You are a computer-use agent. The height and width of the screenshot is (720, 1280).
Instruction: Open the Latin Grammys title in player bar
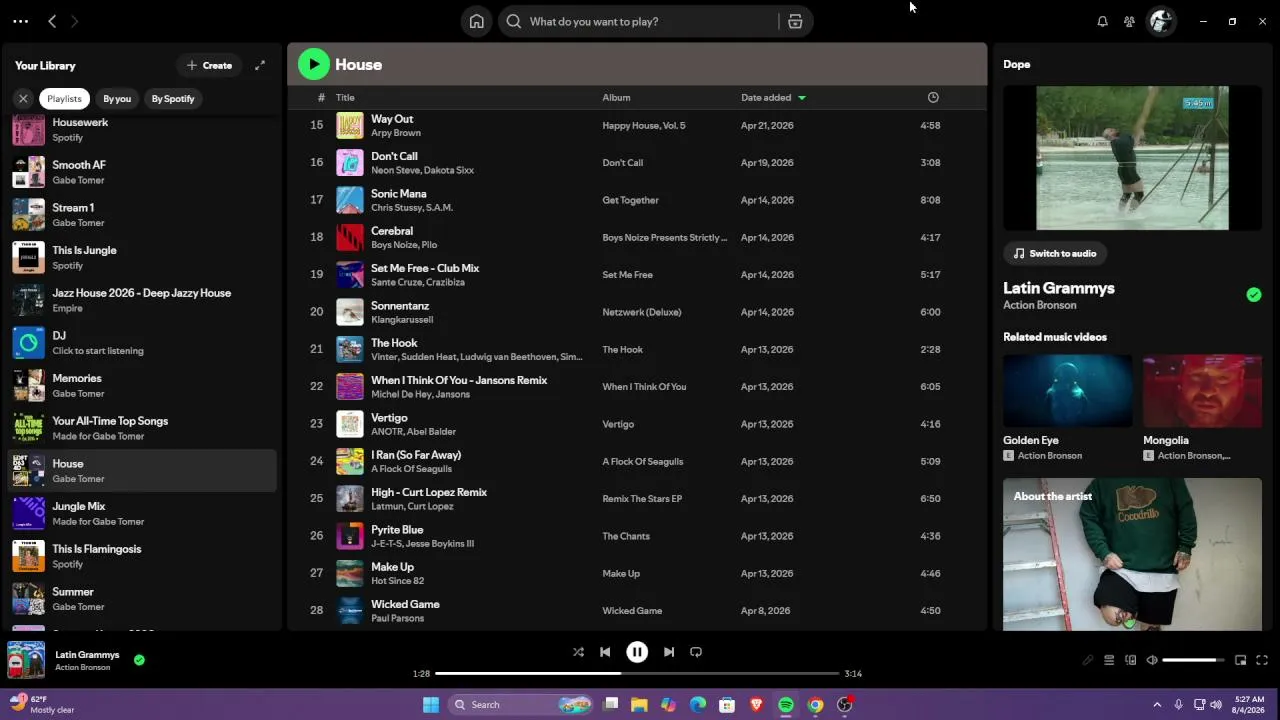tap(87, 655)
